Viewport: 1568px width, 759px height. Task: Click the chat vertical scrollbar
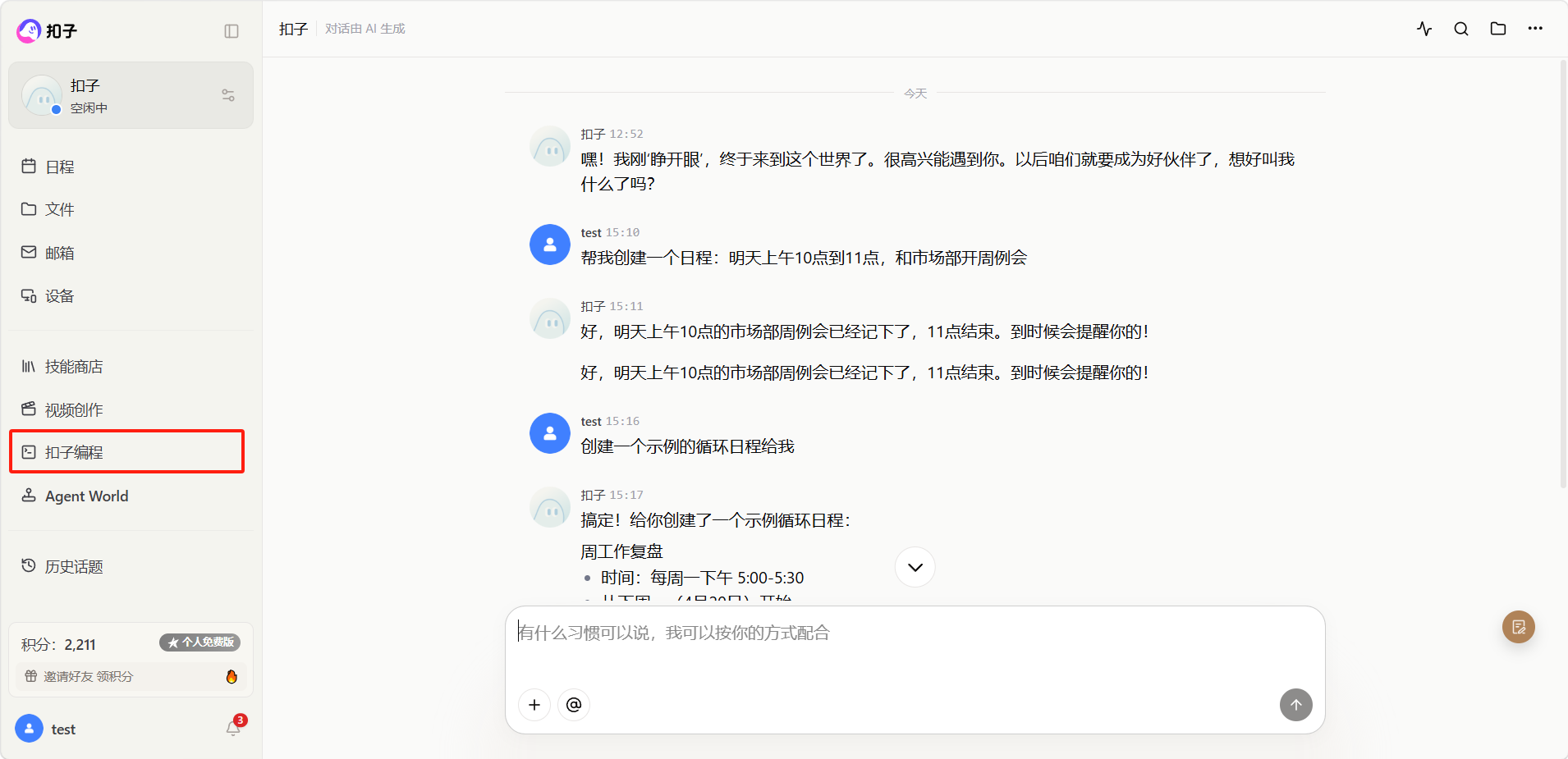click(1563, 275)
